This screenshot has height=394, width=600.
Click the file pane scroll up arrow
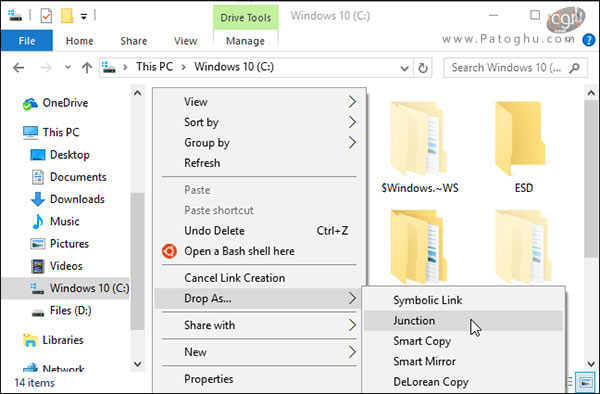tap(591, 93)
